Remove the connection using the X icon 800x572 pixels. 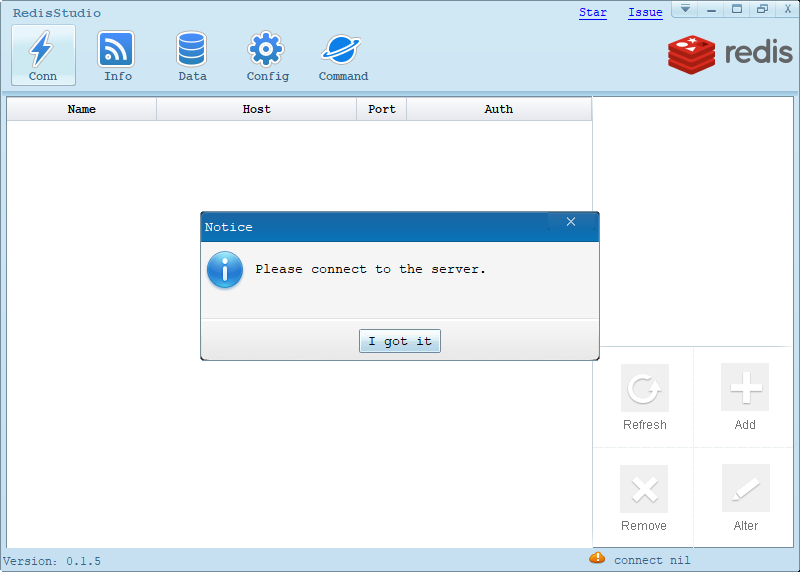(644, 490)
